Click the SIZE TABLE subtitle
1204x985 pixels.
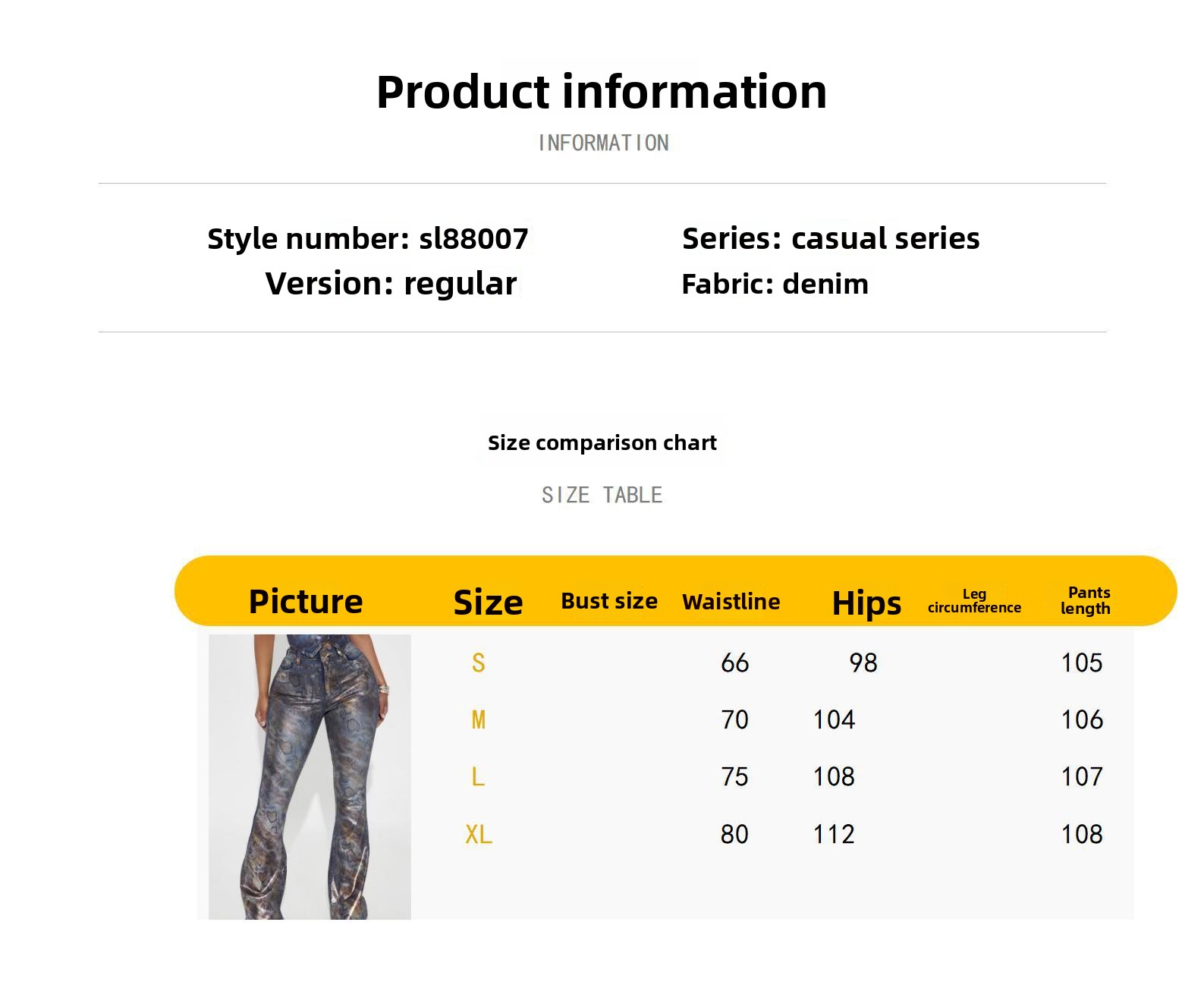[x=602, y=495]
